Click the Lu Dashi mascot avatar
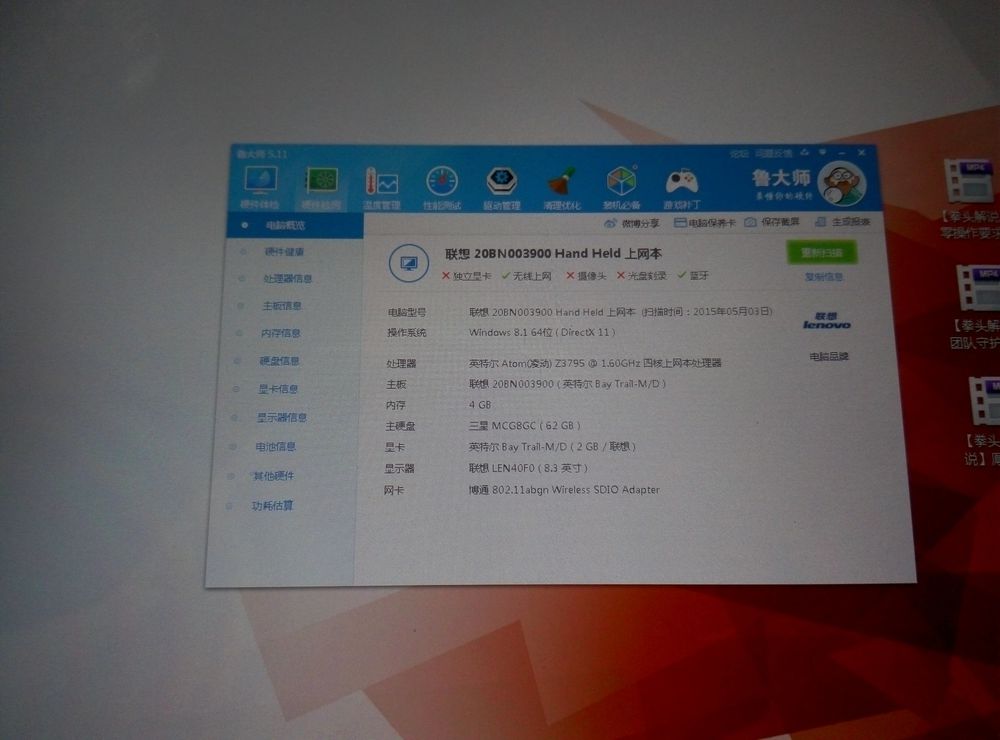Image resolution: width=1000 pixels, height=740 pixels. click(x=842, y=184)
